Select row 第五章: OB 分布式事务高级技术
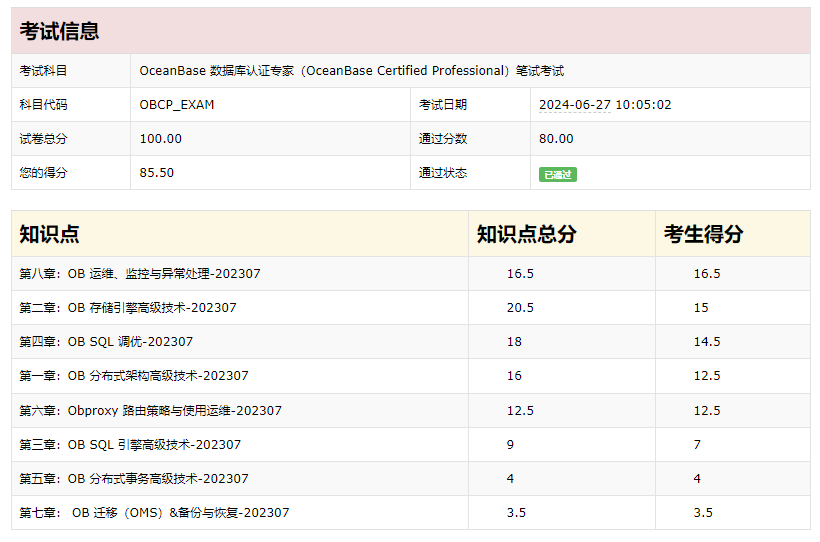820x542 pixels. 411,479
